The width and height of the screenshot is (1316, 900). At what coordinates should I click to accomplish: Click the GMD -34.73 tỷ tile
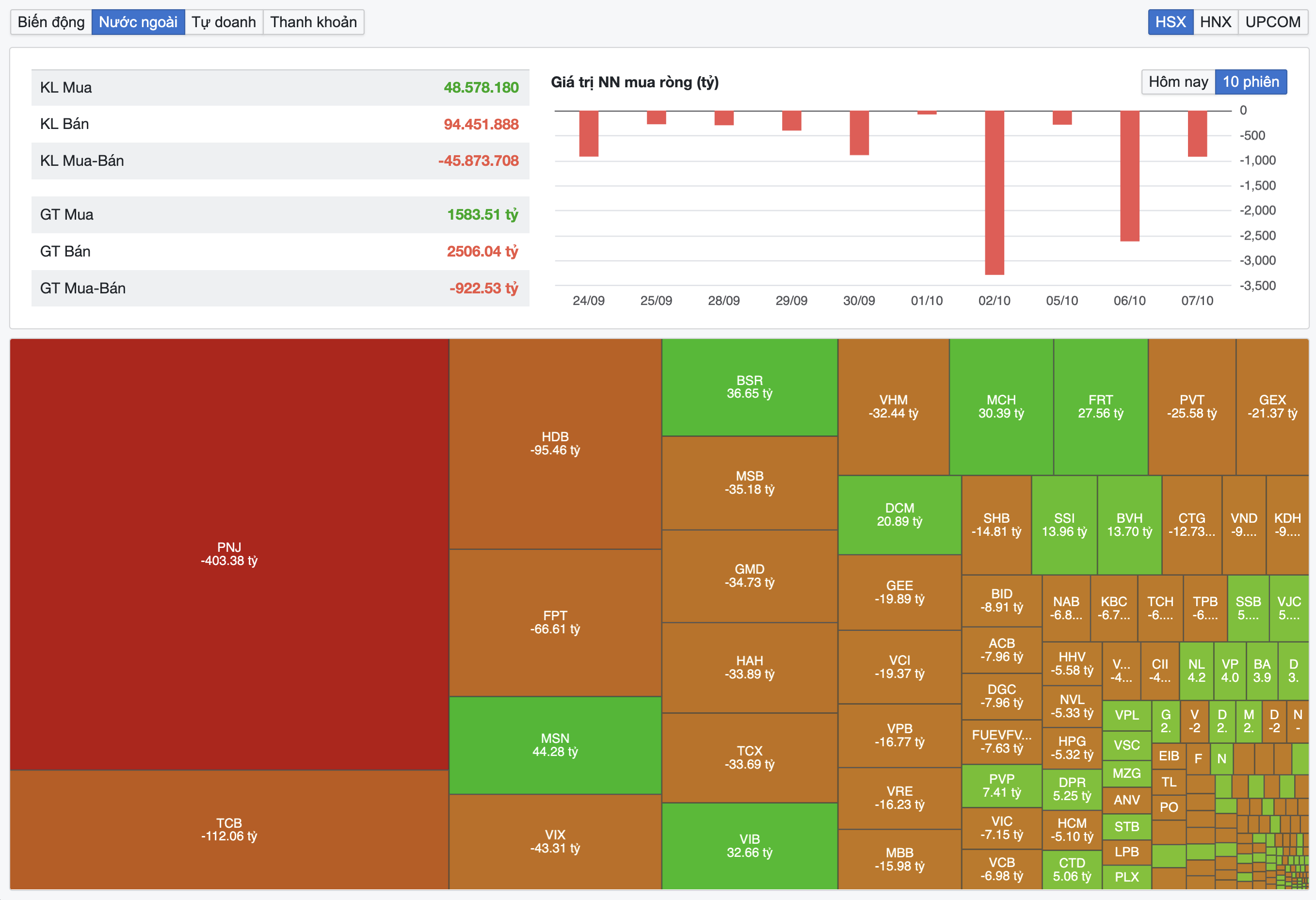pos(750,576)
